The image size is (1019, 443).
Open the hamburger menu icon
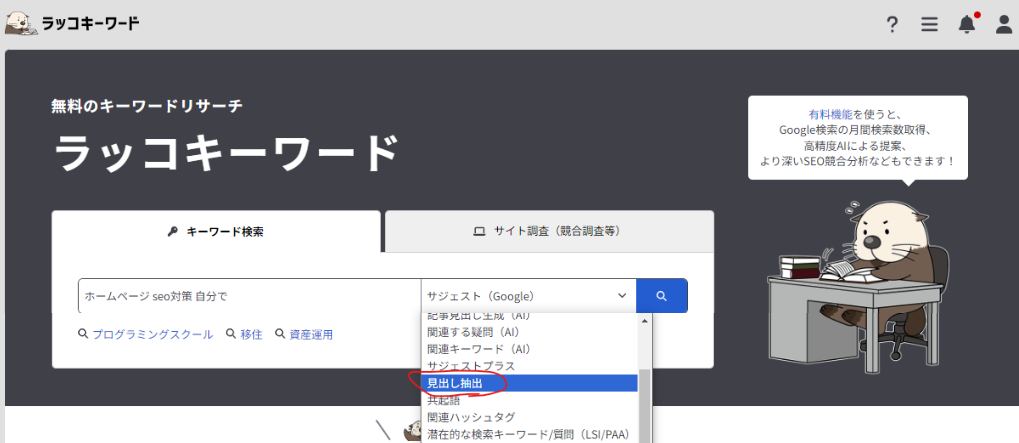tap(929, 25)
